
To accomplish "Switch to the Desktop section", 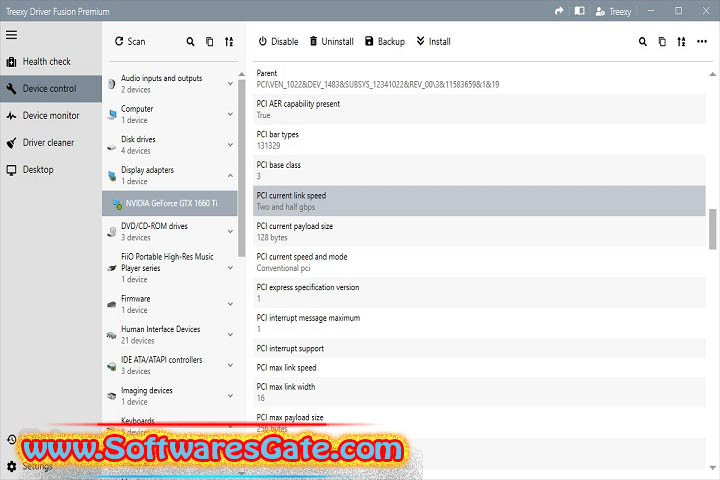I will pos(51,170).
